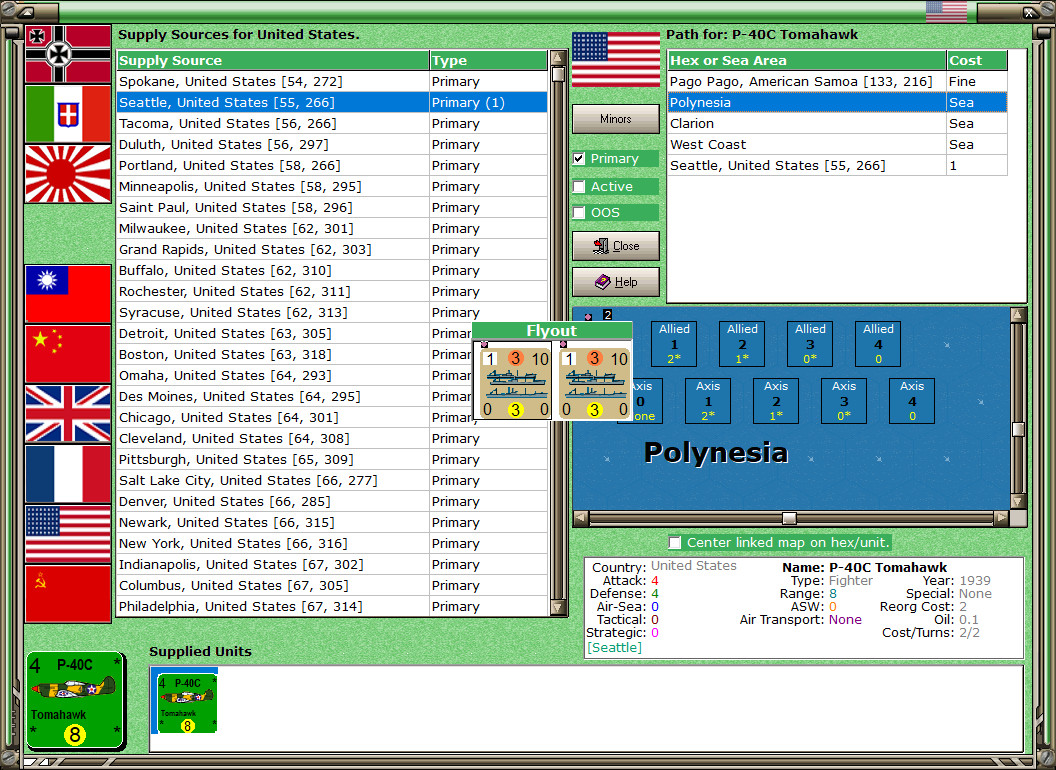Image resolution: width=1056 pixels, height=770 pixels.
Task: Click the [Seattle] link in unit details
Action: [x=614, y=647]
